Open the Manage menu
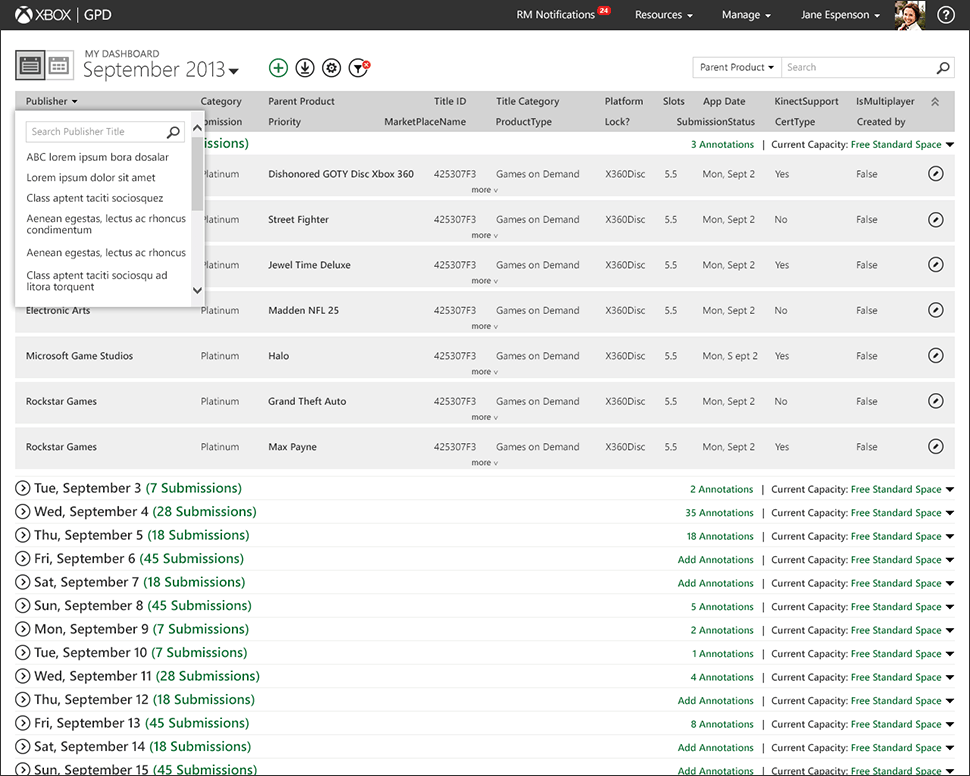The width and height of the screenshot is (970, 776). (x=746, y=15)
